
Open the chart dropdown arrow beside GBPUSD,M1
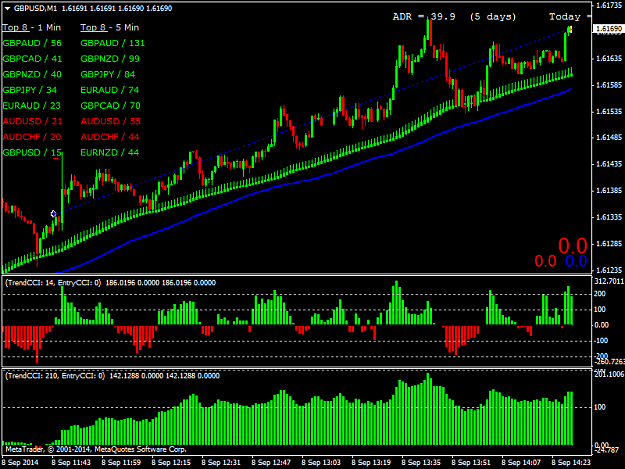7,8
